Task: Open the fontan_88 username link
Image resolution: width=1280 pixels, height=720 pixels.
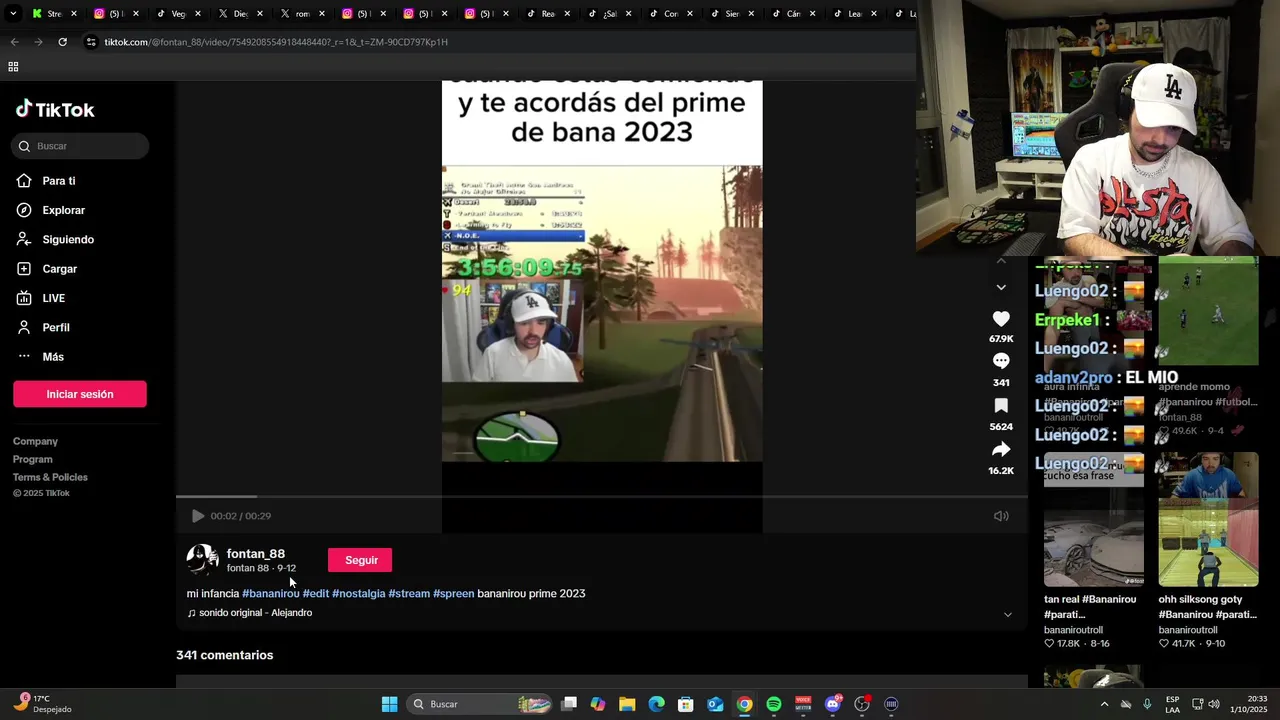Action: (255, 553)
